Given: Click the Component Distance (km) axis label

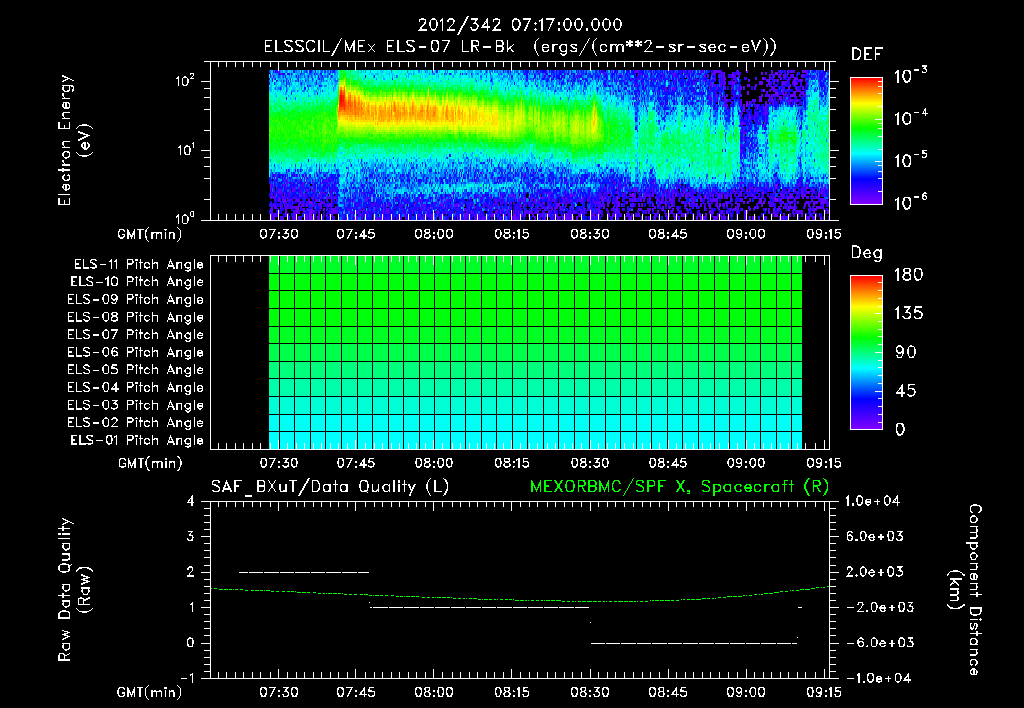Looking at the screenshot, I should point(965,590).
